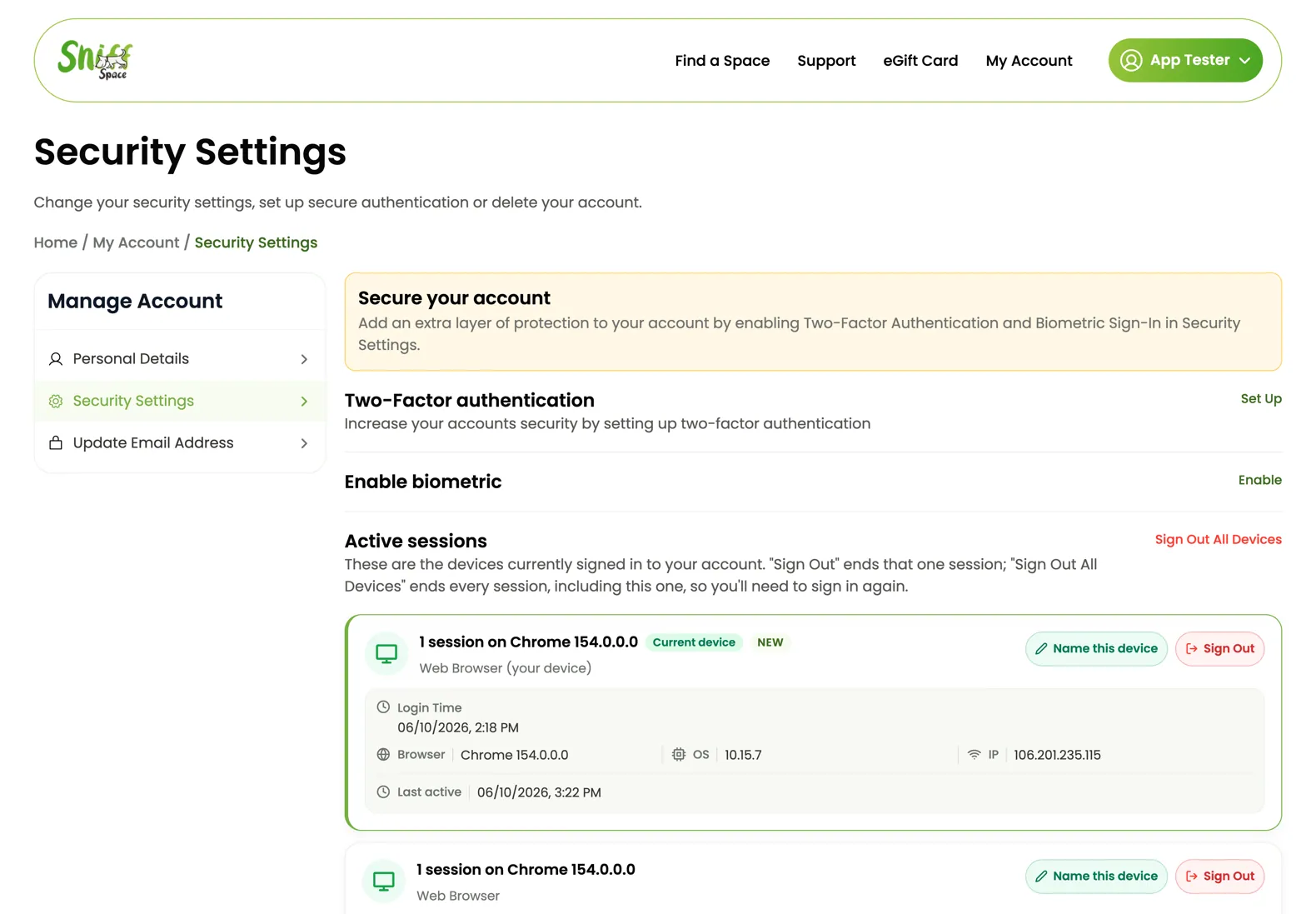Open Find a Space in the navigation
The height and width of the screenshot is (914, 1316).
click(x=722, y=61)
